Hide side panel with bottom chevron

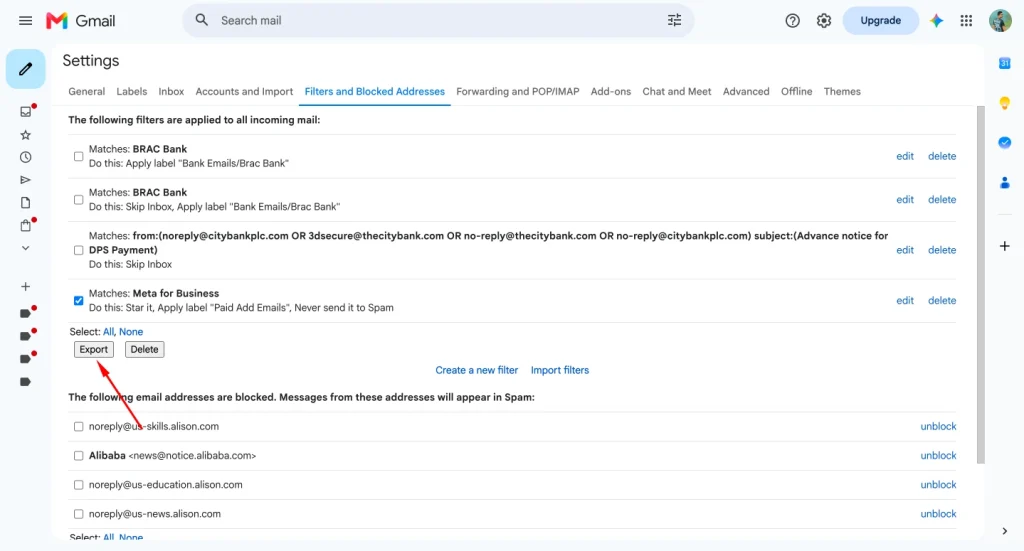pos(1004,531)
